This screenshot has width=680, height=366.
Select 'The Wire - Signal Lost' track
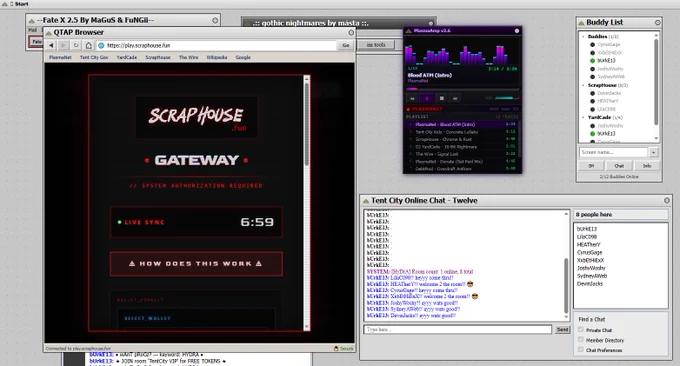coord(462,154)
